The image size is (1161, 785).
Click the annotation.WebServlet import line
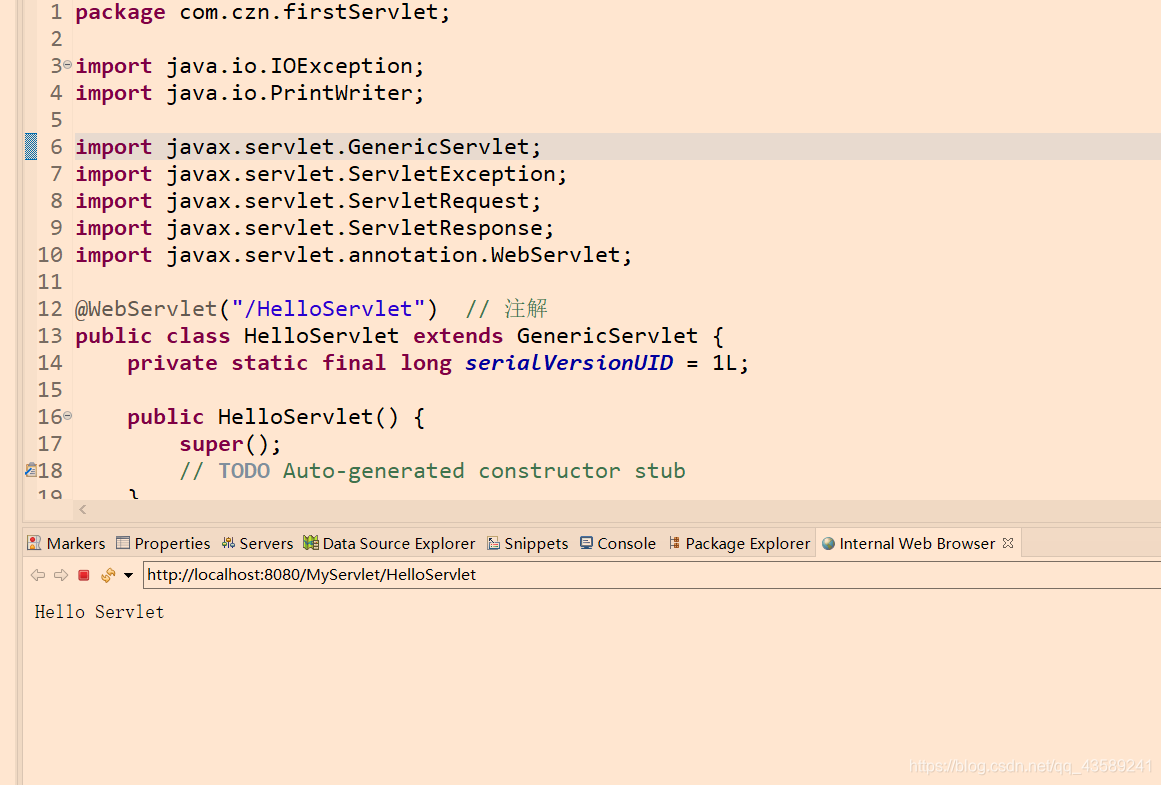pyautogui.click(x=353, y=255)
